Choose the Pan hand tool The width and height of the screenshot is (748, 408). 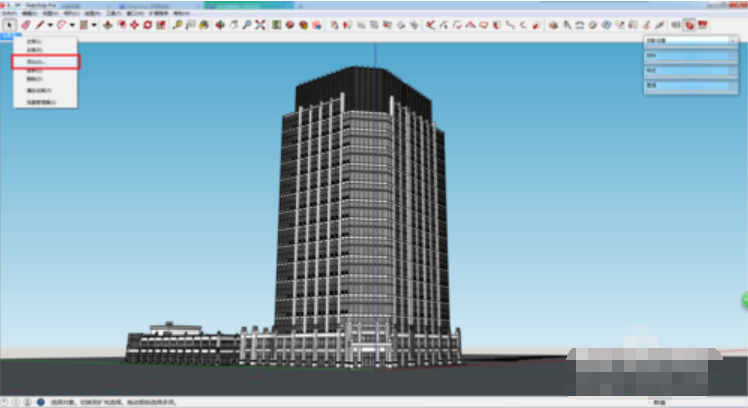pyautogui.click(x=234, y=25)
